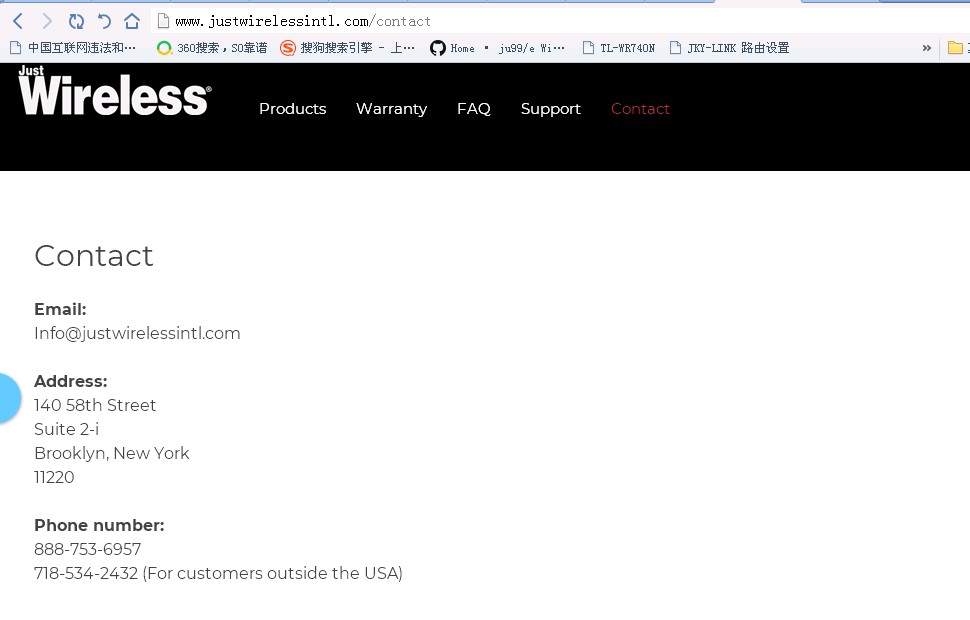Click the TL-WR740N bookmark page icon
This screenshot has width=970, height=620.
(588, 48)
